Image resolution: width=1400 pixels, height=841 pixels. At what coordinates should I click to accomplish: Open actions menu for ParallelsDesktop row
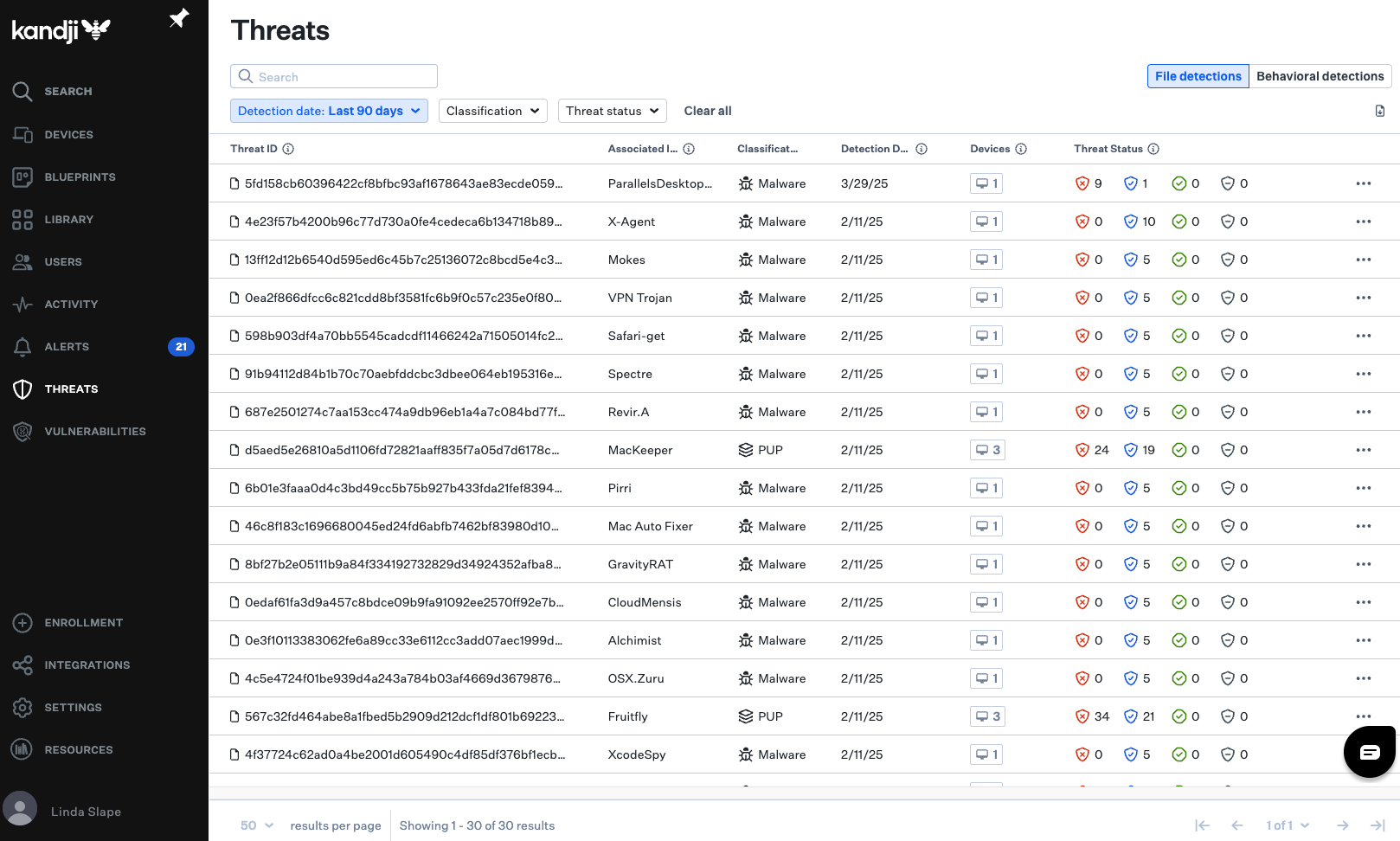(1364, 183)
